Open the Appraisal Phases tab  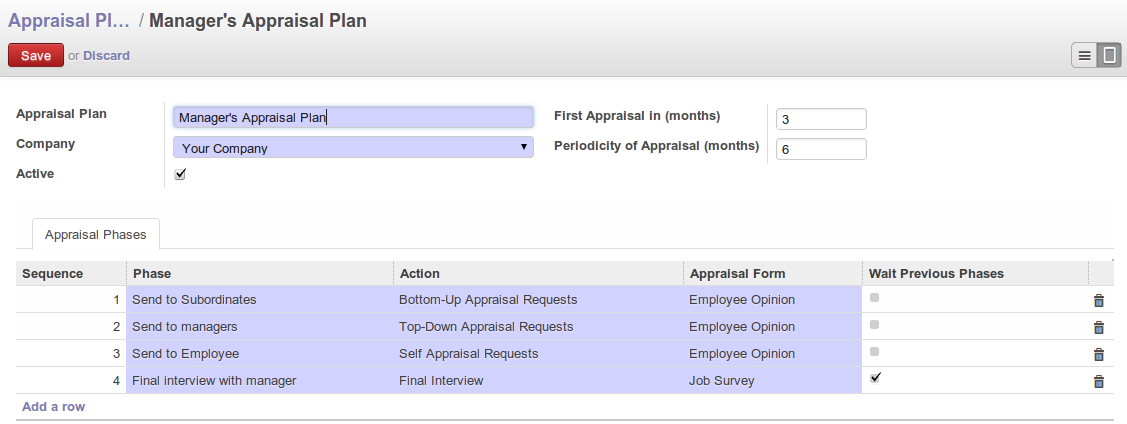[96, 234]
